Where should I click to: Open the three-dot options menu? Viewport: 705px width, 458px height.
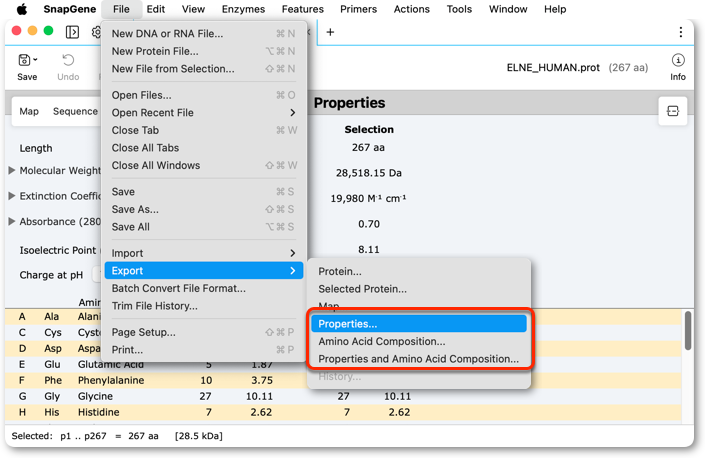coord(680,32)
